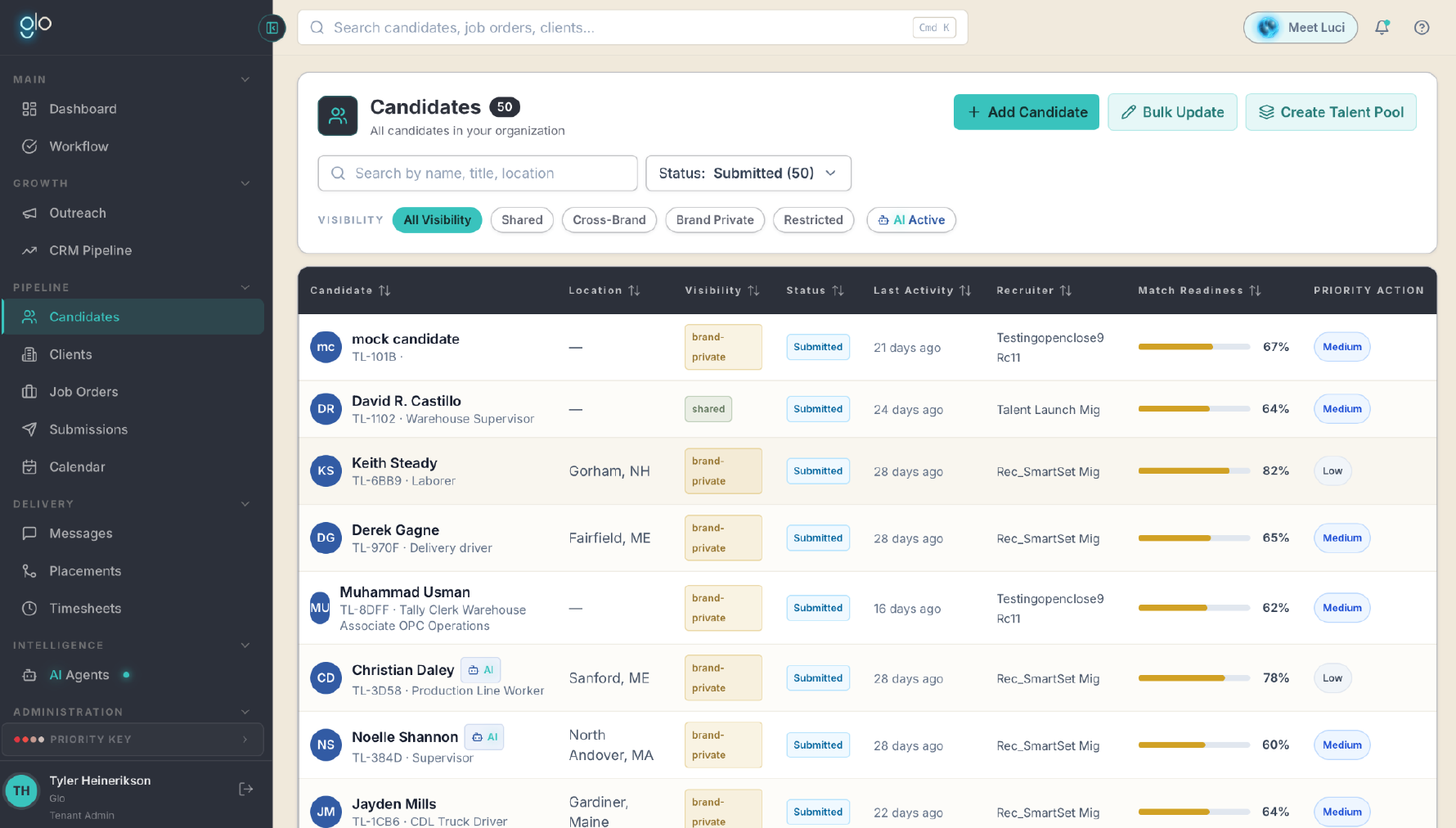
Task: Collapse the GROWTH sidebar section
Action: [245, 183]
